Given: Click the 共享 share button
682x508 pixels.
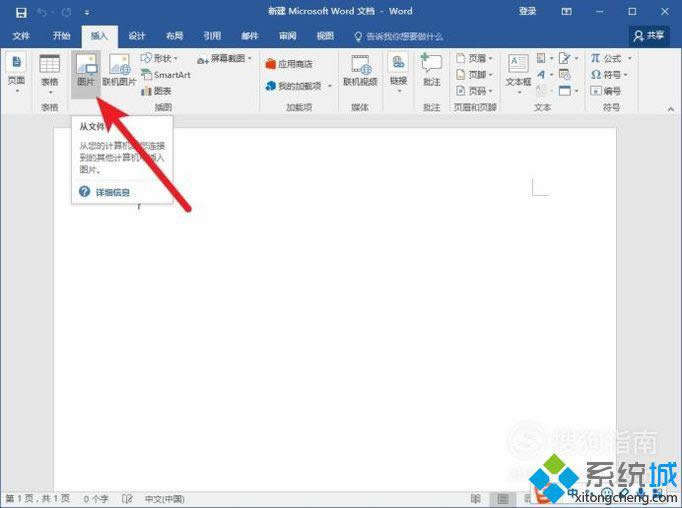Looking at the screenshot, I should pos(649,36).
